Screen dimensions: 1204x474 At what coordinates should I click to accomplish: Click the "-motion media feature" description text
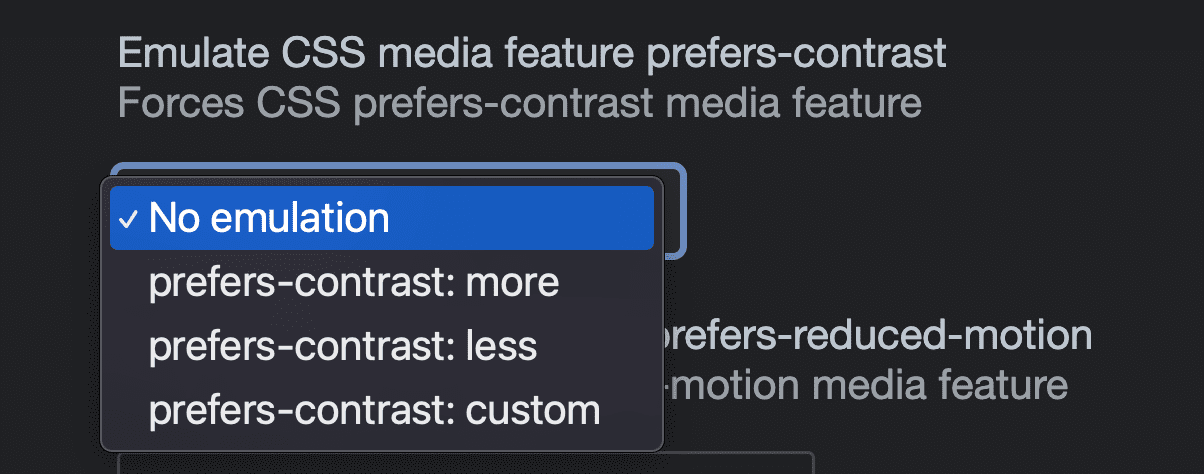867,384
